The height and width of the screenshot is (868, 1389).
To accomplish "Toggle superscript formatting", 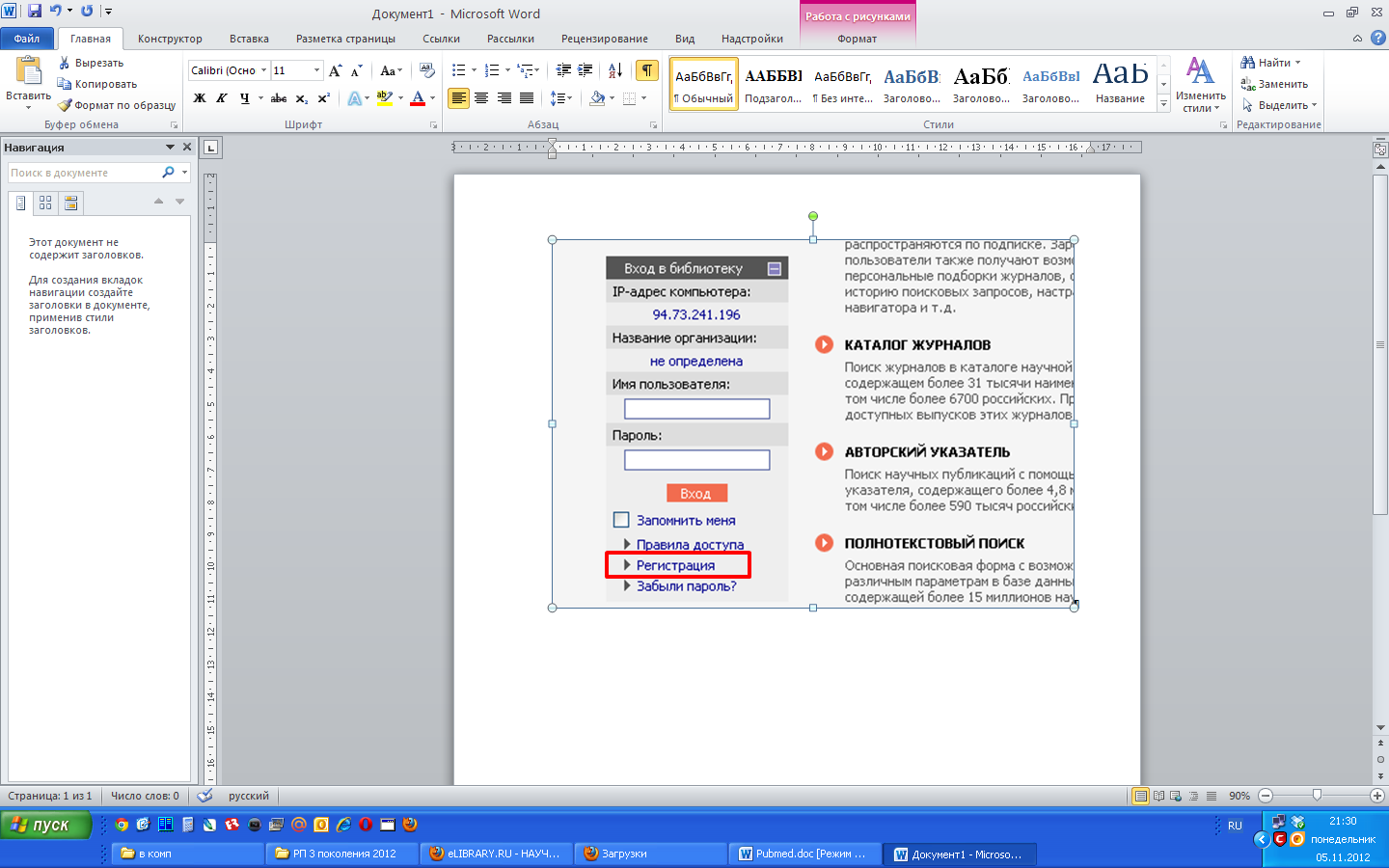I will [324, 98].
